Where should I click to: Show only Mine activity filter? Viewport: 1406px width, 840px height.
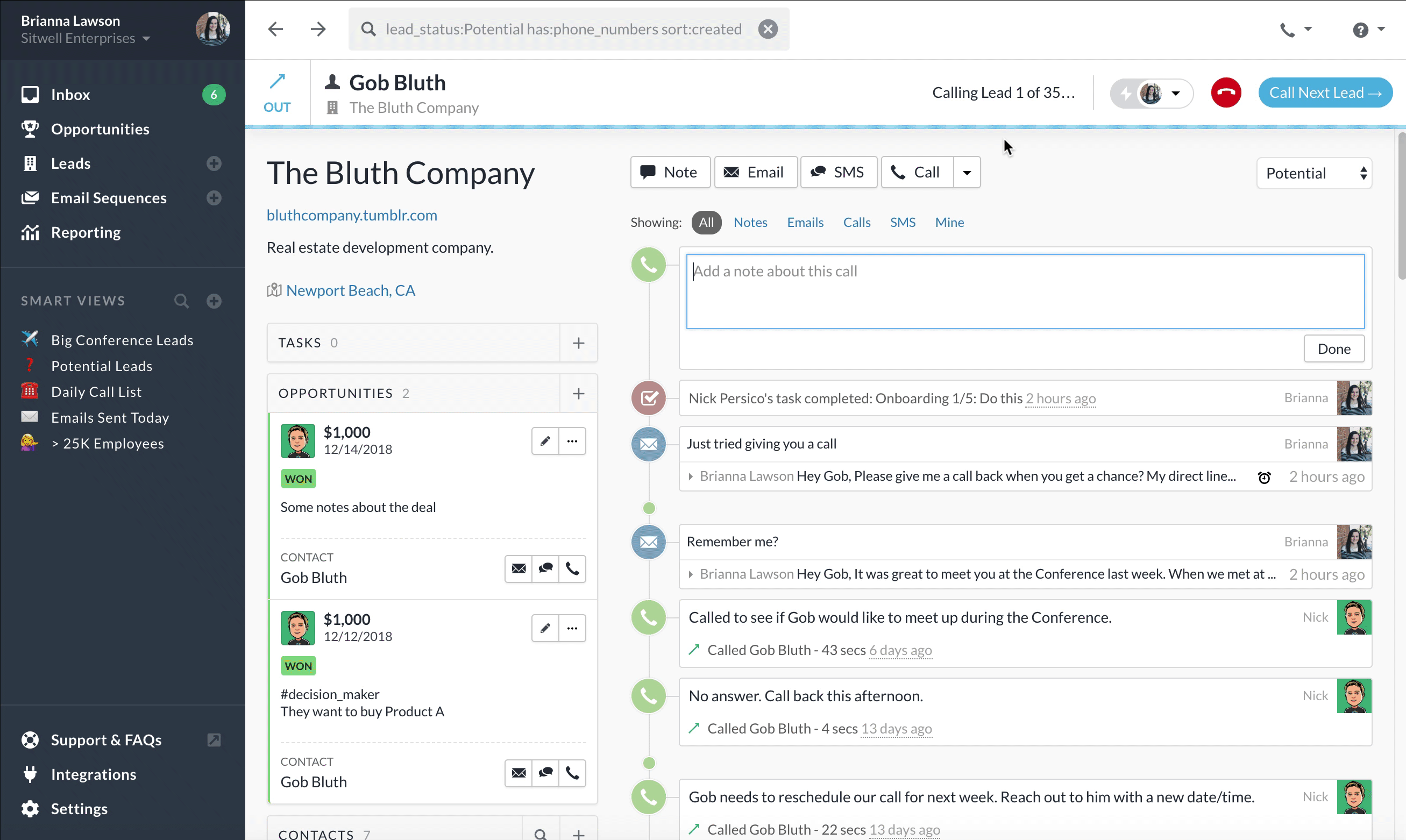(x=949, y=223)
